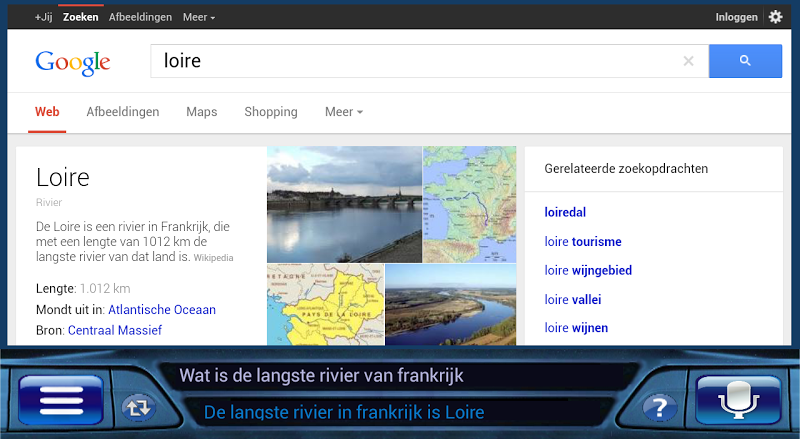
Task: Open Afbeeldingen in the top black bar
Action: (140, 17)
